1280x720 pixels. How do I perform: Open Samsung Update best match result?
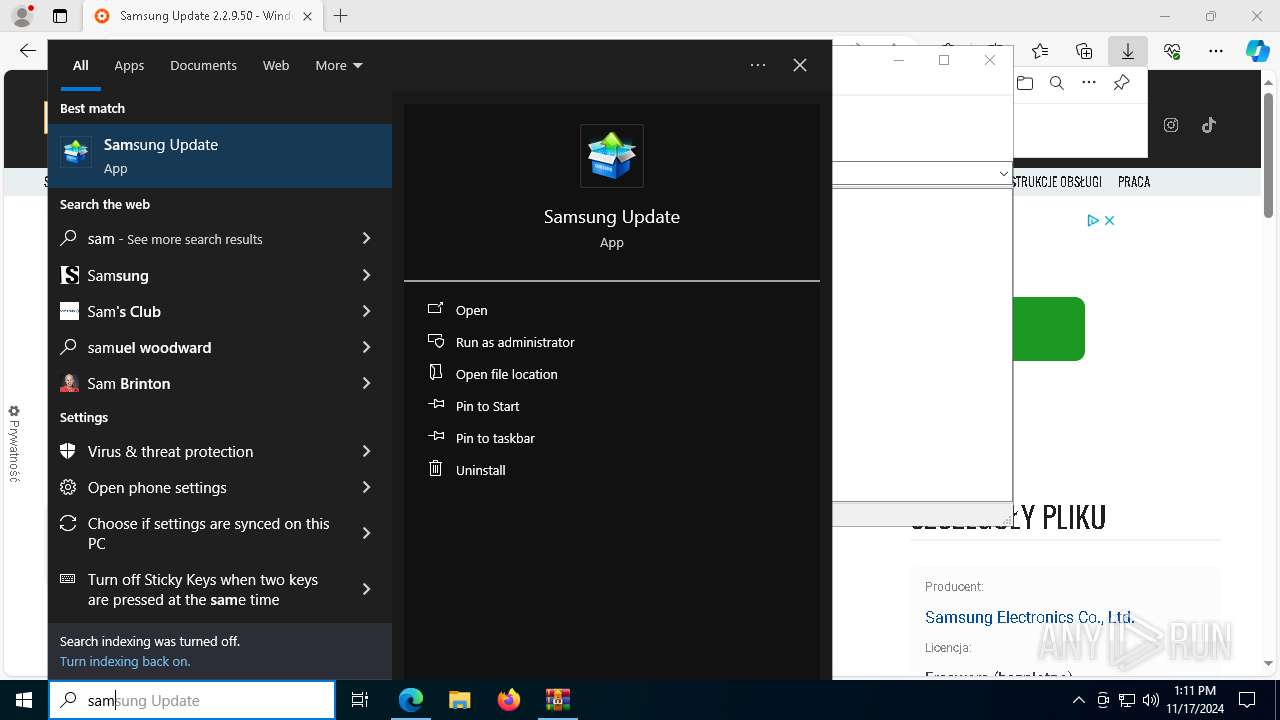tap(220, 156)
